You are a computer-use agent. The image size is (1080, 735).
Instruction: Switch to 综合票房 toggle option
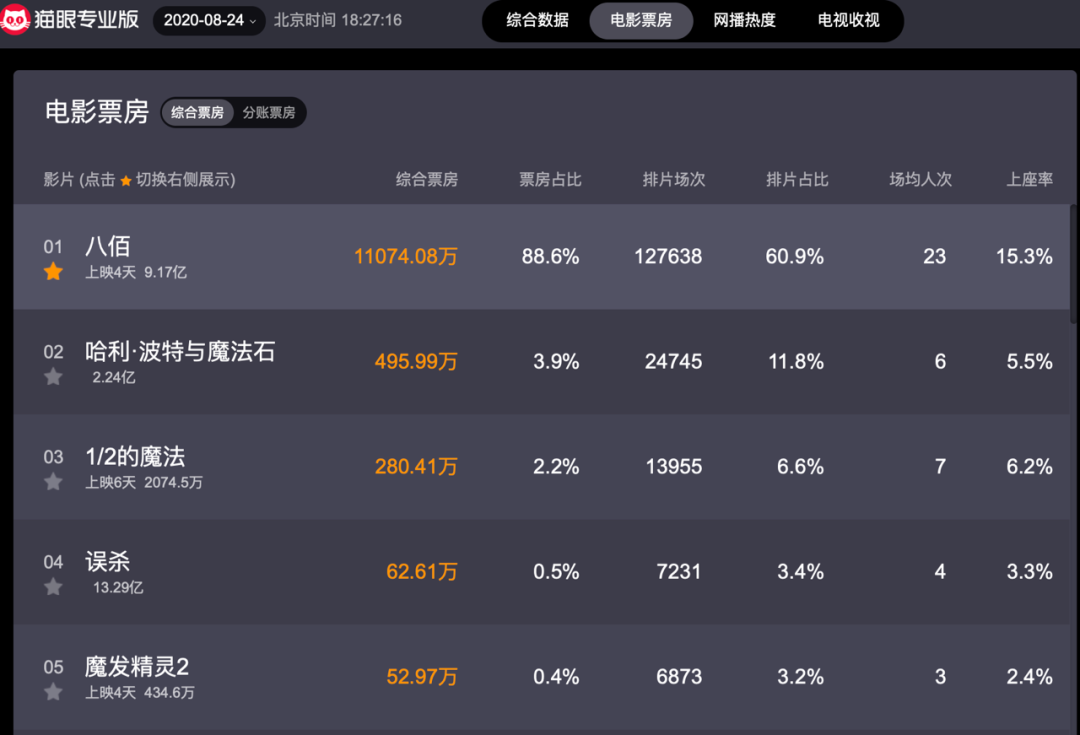(x=197, y=113)
